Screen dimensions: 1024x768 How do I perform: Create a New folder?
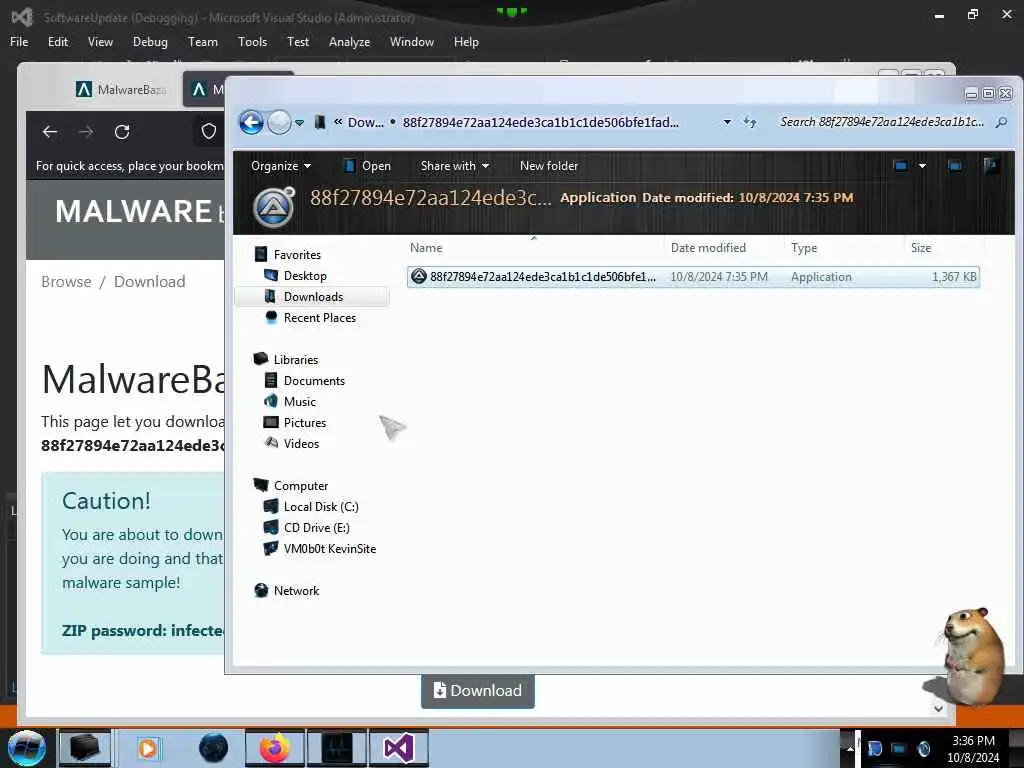click(549, 166)
